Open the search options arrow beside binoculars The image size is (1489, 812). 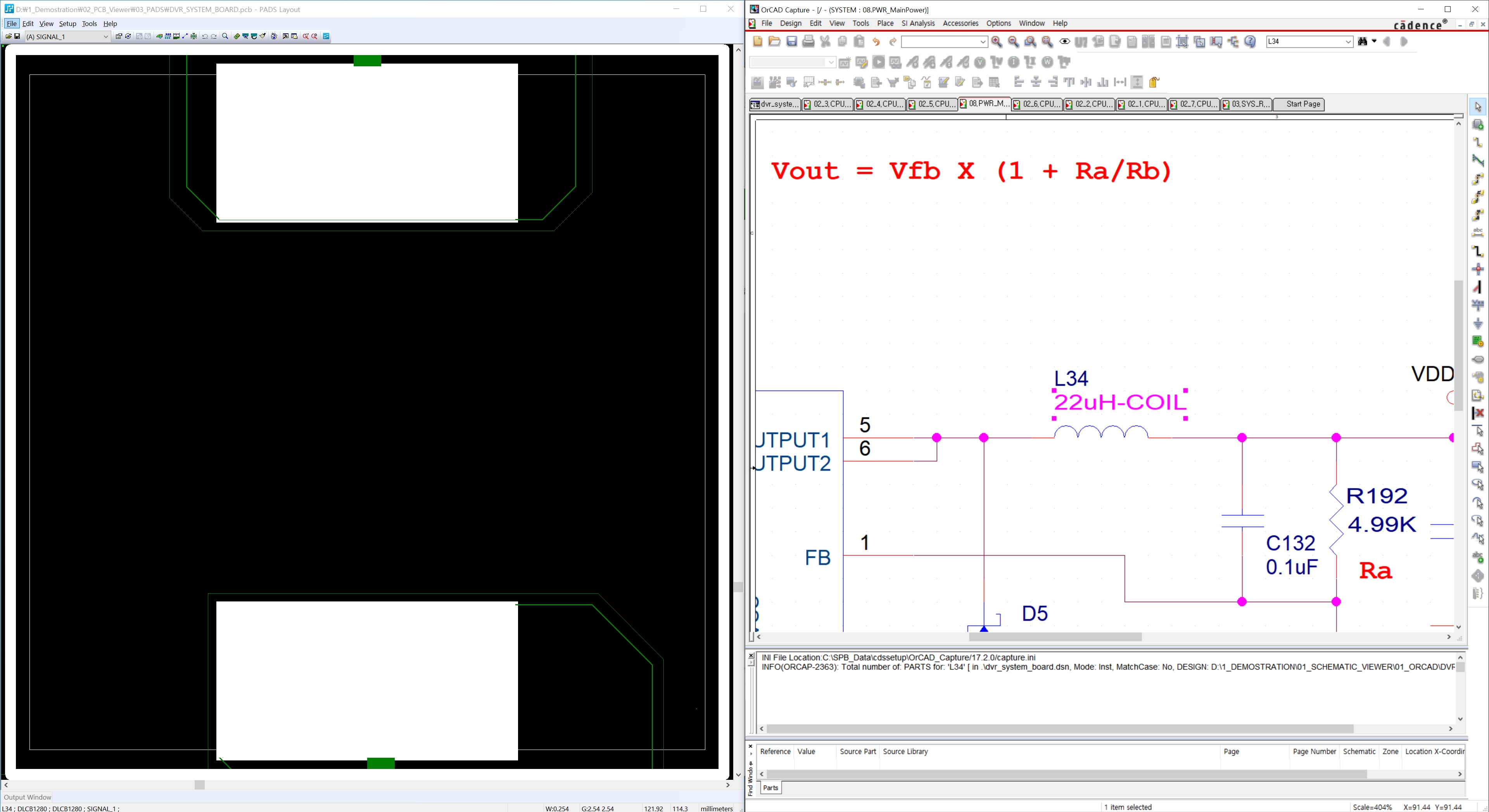pos(1375,41)
